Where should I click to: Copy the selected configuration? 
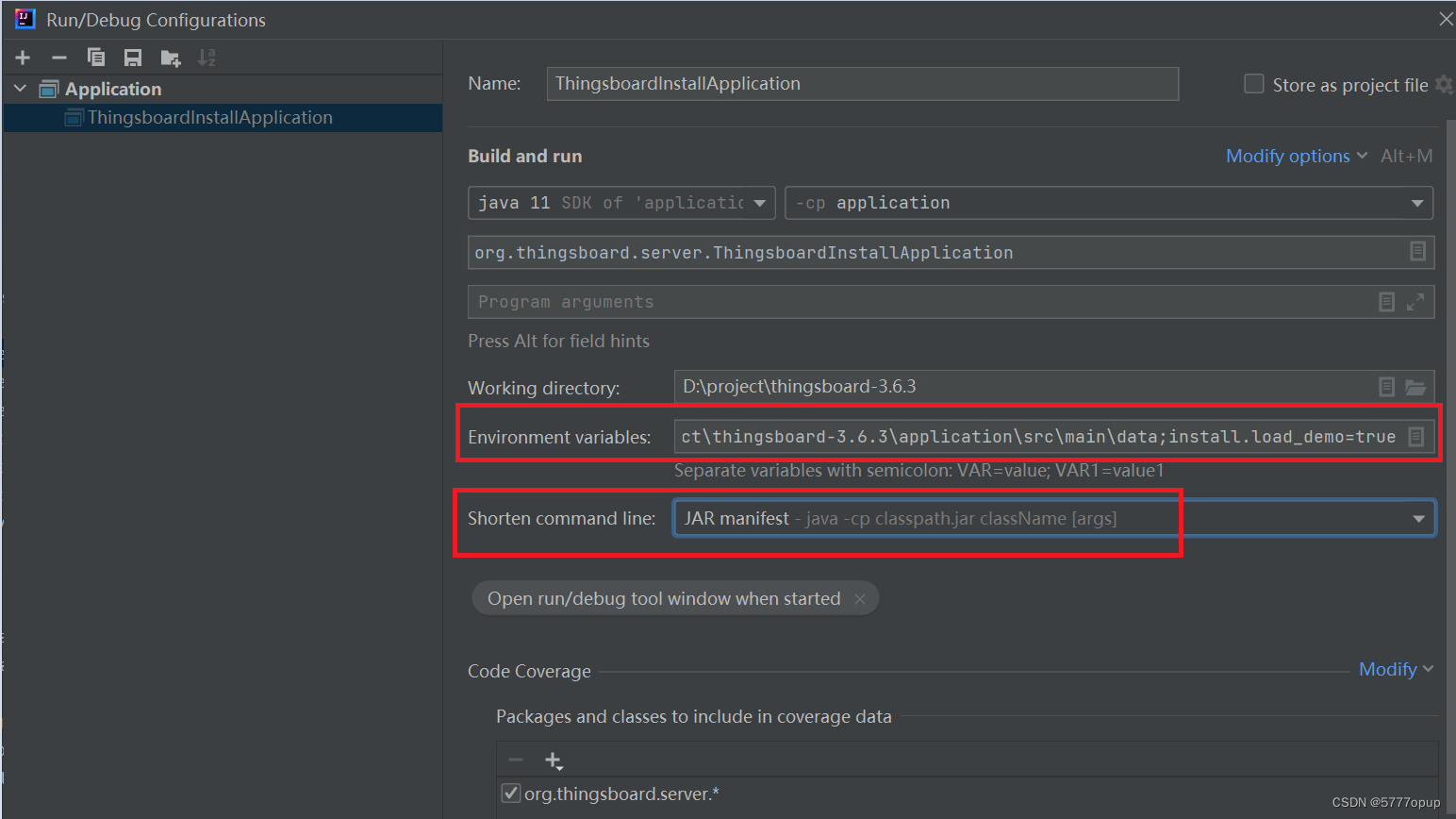click(x=96, y=58)
